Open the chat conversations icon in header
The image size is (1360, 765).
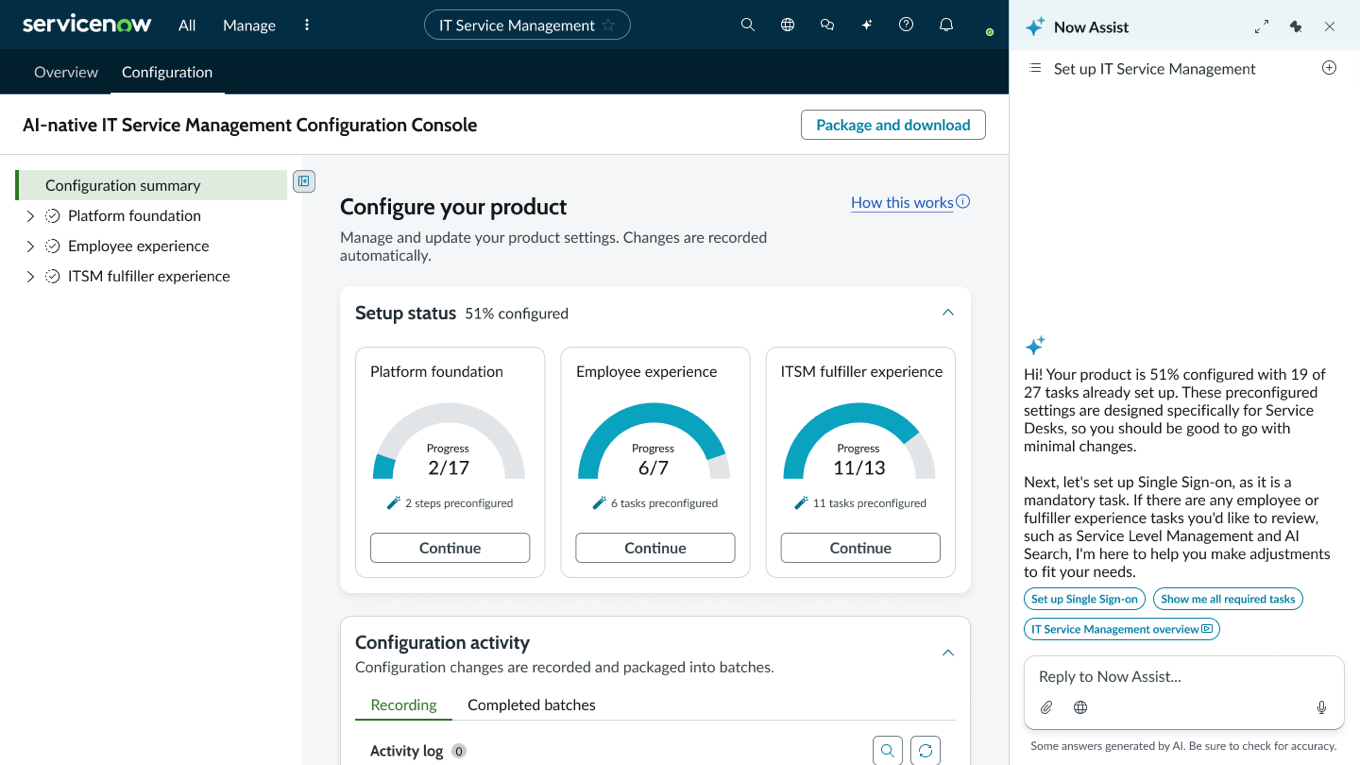click(827, 25)
